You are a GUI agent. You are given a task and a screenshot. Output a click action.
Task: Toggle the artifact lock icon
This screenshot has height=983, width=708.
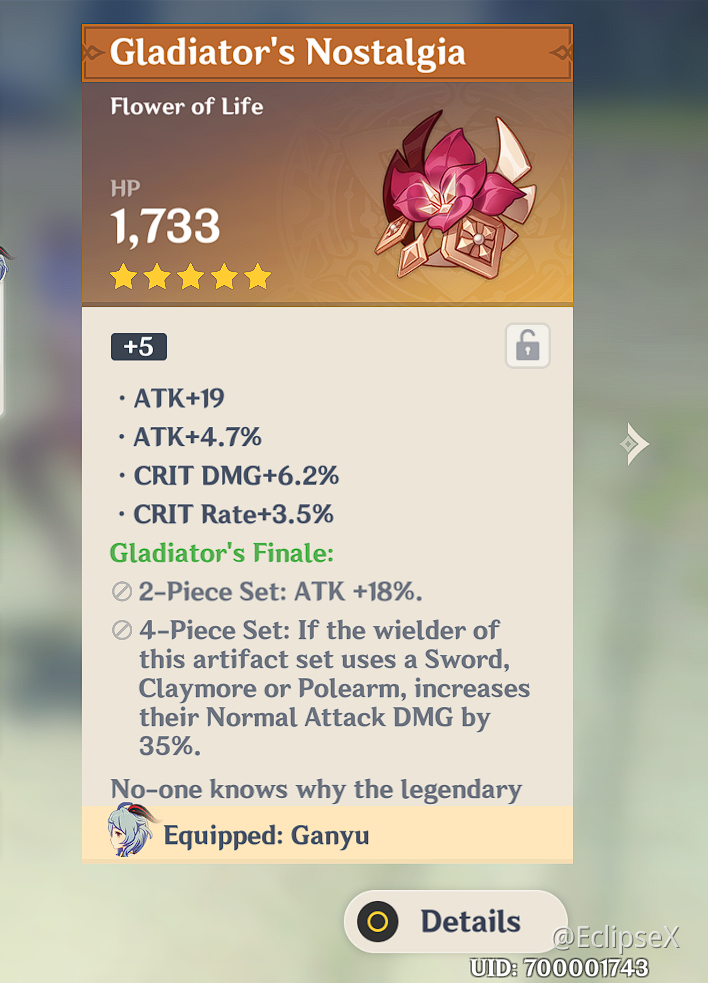coord(527,345)
